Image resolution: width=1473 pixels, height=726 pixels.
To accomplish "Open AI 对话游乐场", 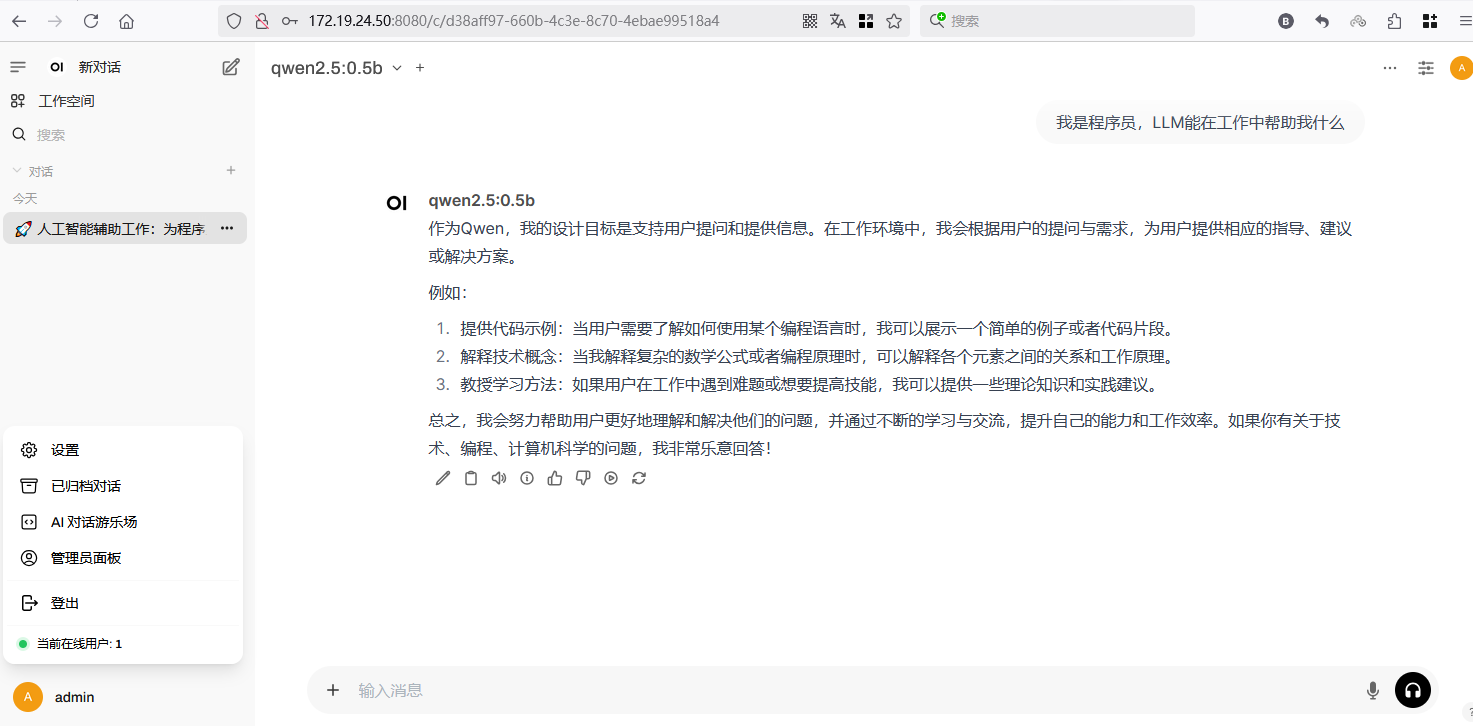I will tap(123, 522).
